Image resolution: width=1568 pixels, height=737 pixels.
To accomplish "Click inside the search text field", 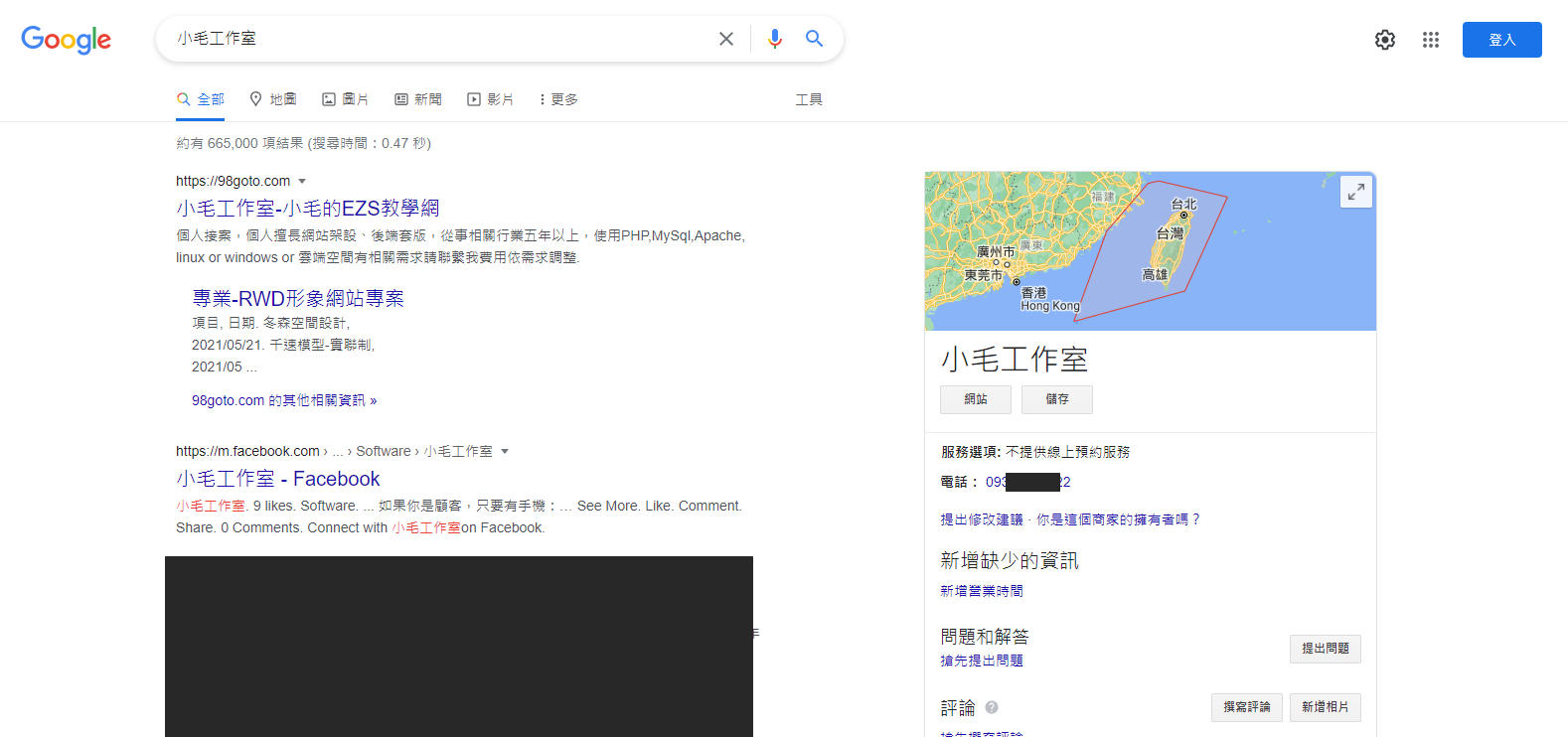I will tap(437, 39).
